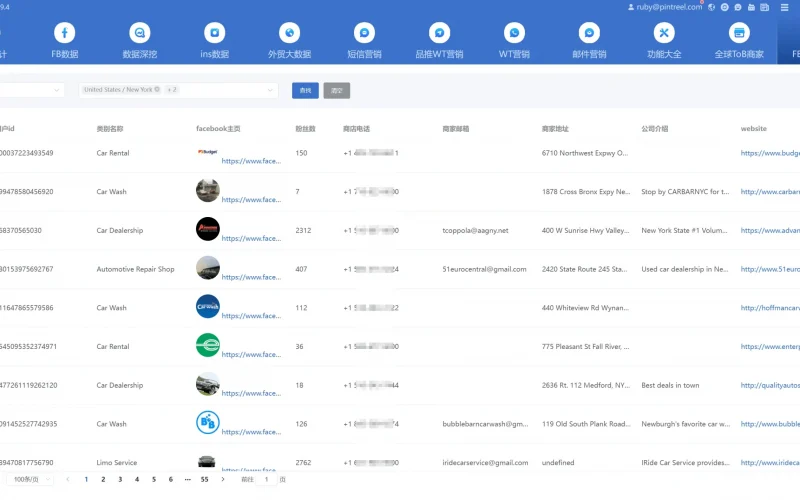Open the ins数据 Instagram icon
This screenshot has width=800, height=500.
[x=214, y=33]
